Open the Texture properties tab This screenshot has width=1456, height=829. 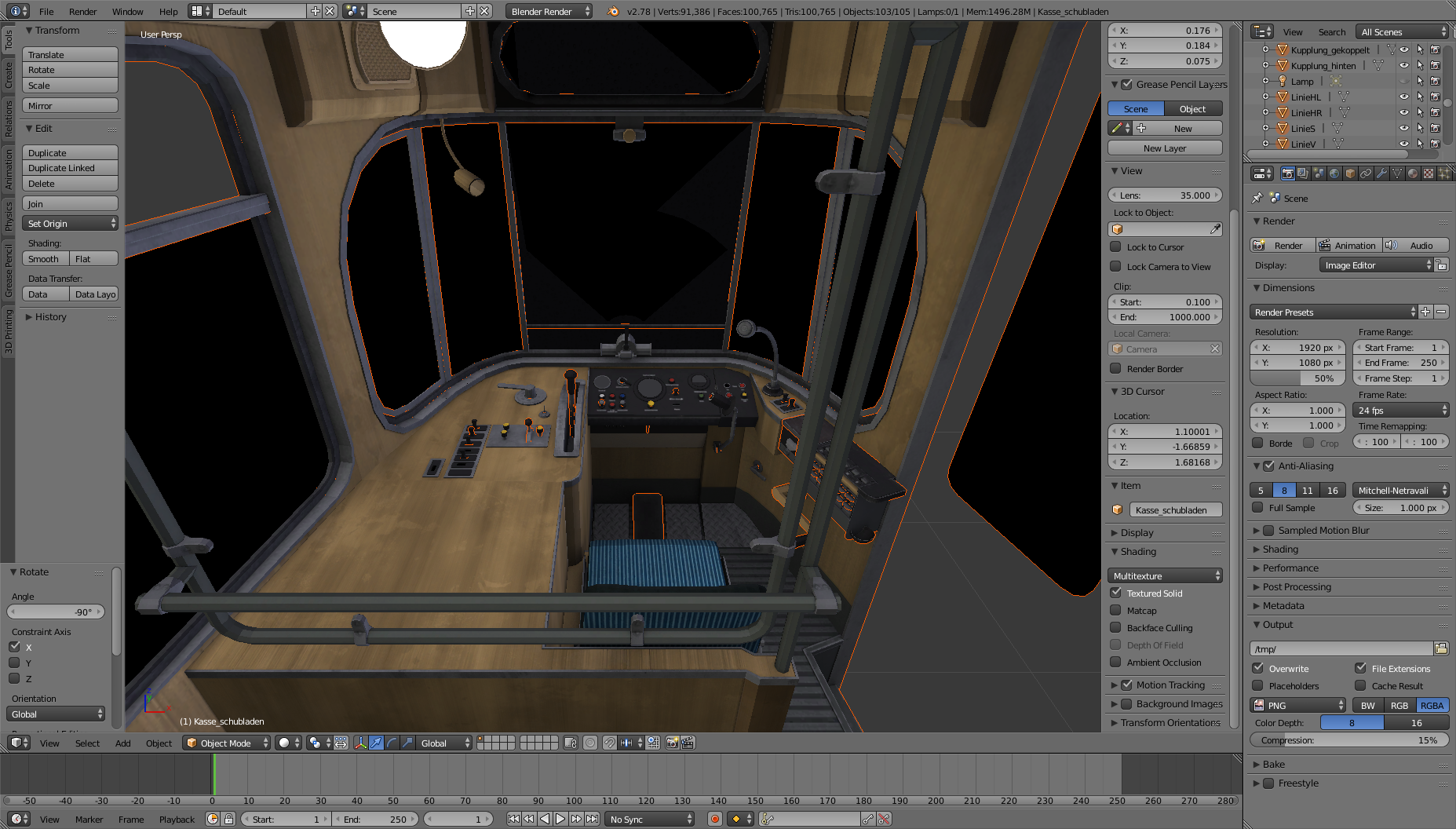(x=1429, y=173)
